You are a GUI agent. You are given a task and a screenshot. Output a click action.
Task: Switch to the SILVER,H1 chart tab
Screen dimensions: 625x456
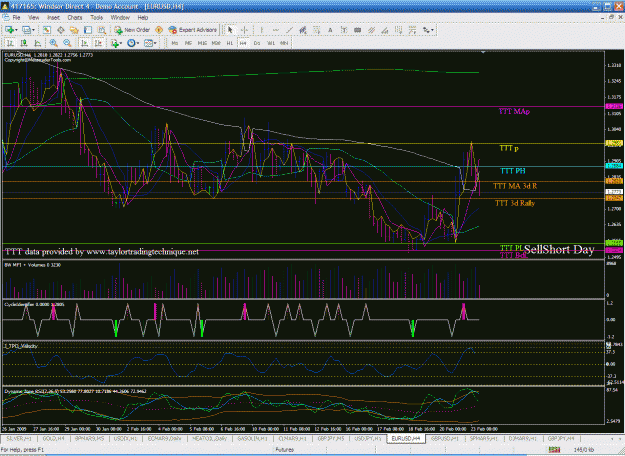(19, 438)
